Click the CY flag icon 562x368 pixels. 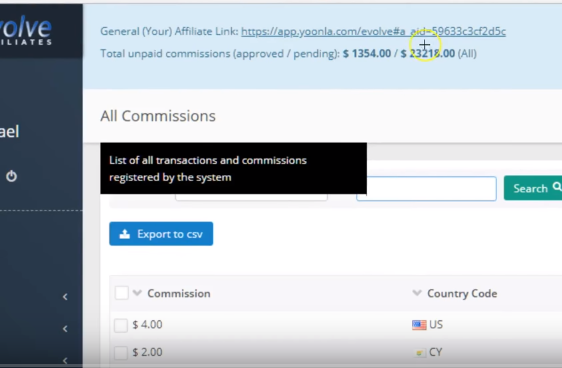(x=419, y=353)
